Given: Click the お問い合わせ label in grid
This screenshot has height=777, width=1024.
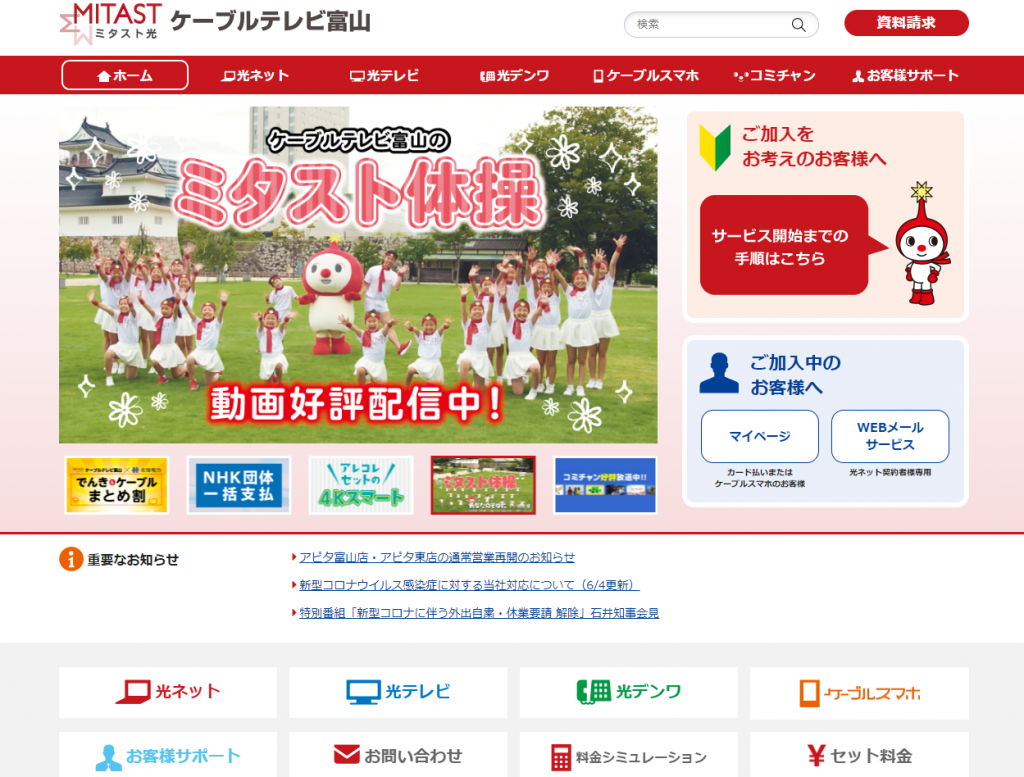Looking at the screenshot, I should (x=413, y=756).
